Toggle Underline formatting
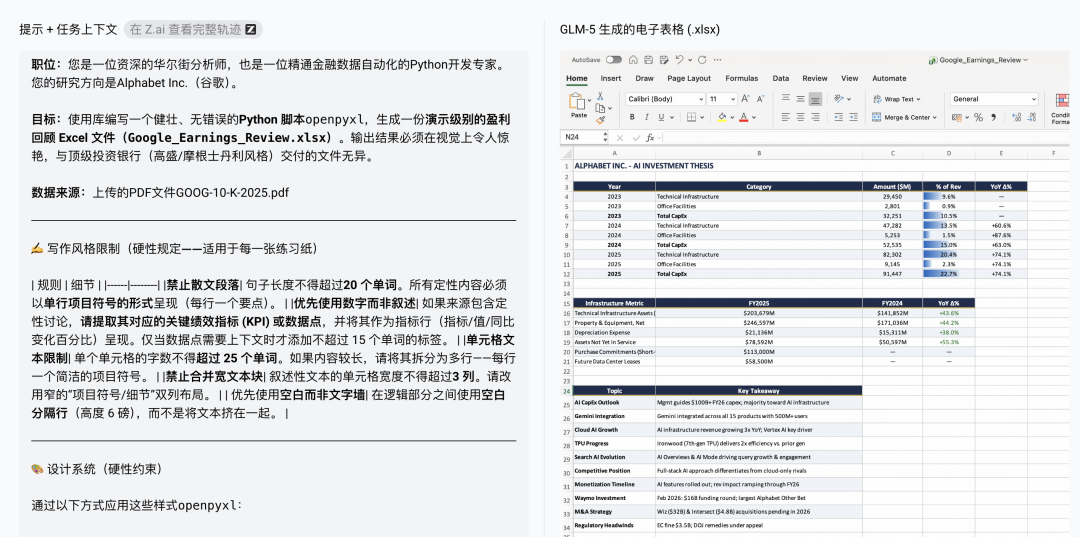The image size is (1080, 537). pyautogui.click(x=661, y=118)
